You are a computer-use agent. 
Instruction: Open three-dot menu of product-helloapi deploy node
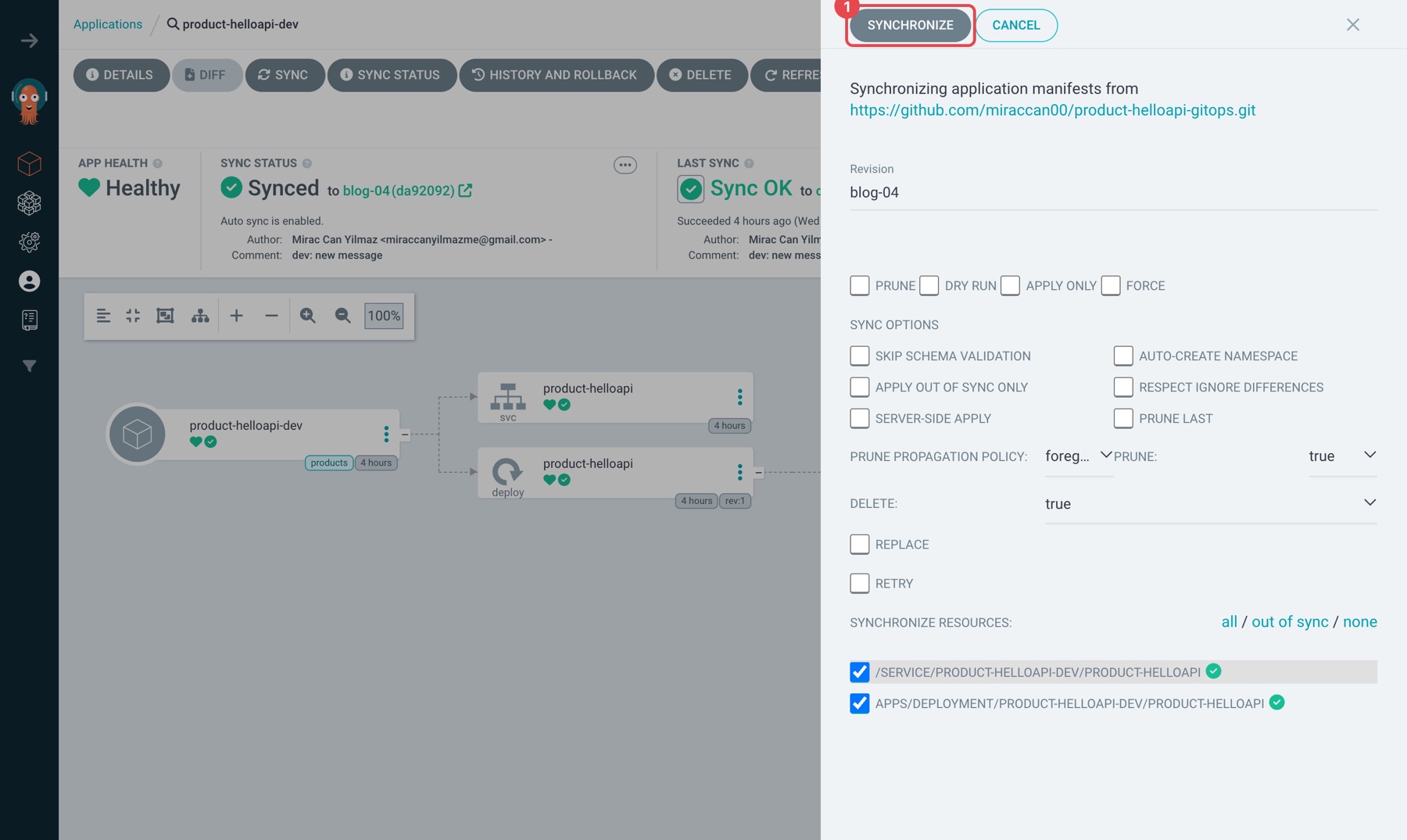739,473
